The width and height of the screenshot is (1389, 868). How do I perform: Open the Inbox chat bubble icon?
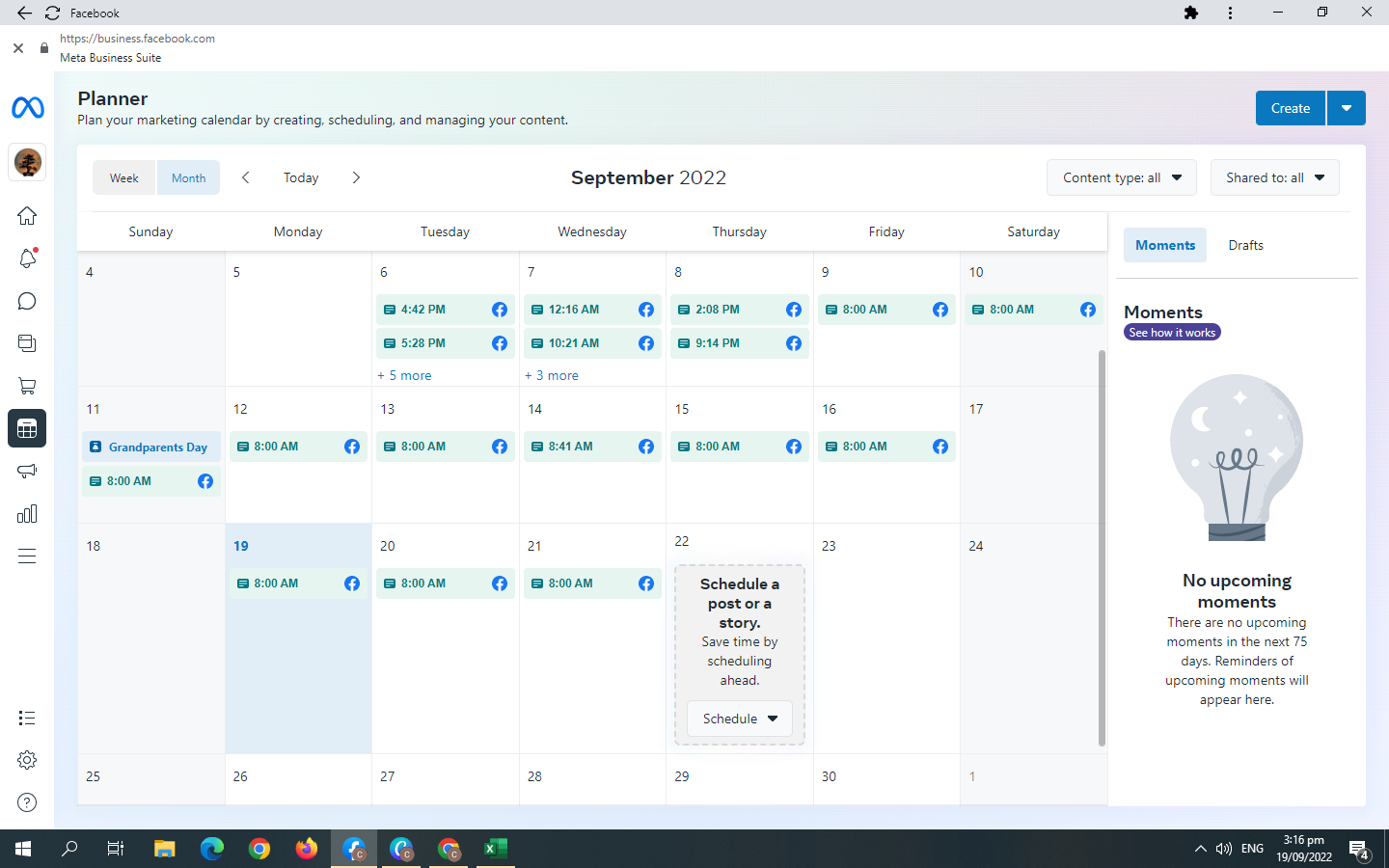pos(27,301)
